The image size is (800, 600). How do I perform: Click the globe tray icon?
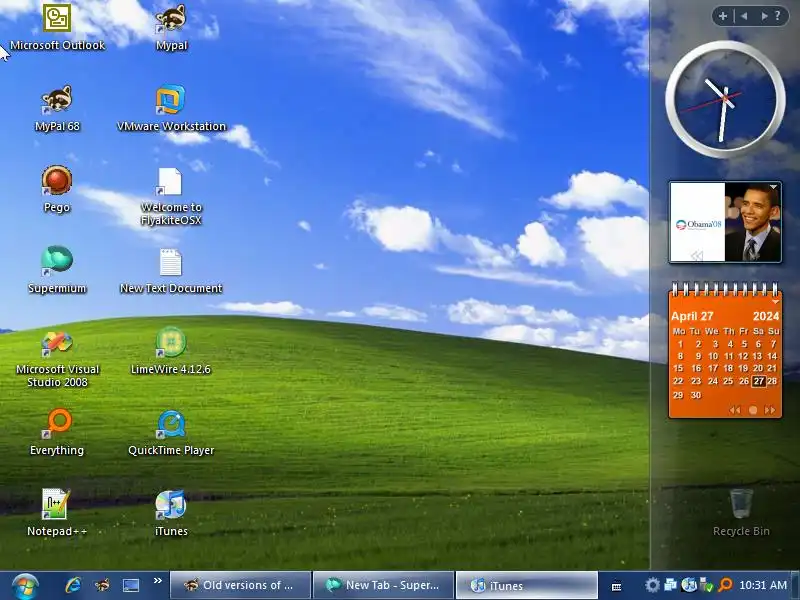[x=689, y=585]
